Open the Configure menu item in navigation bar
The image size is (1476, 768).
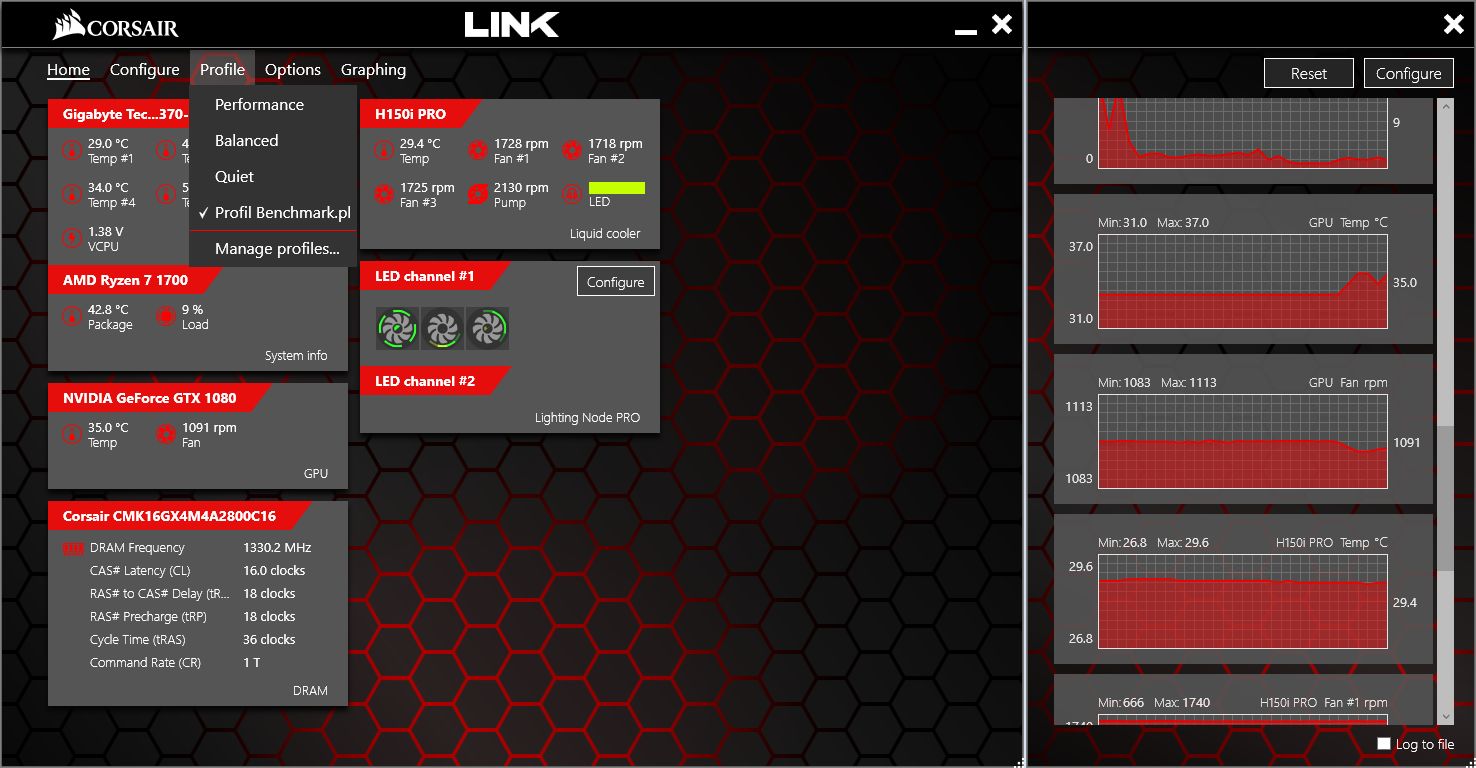pos(145,70)
